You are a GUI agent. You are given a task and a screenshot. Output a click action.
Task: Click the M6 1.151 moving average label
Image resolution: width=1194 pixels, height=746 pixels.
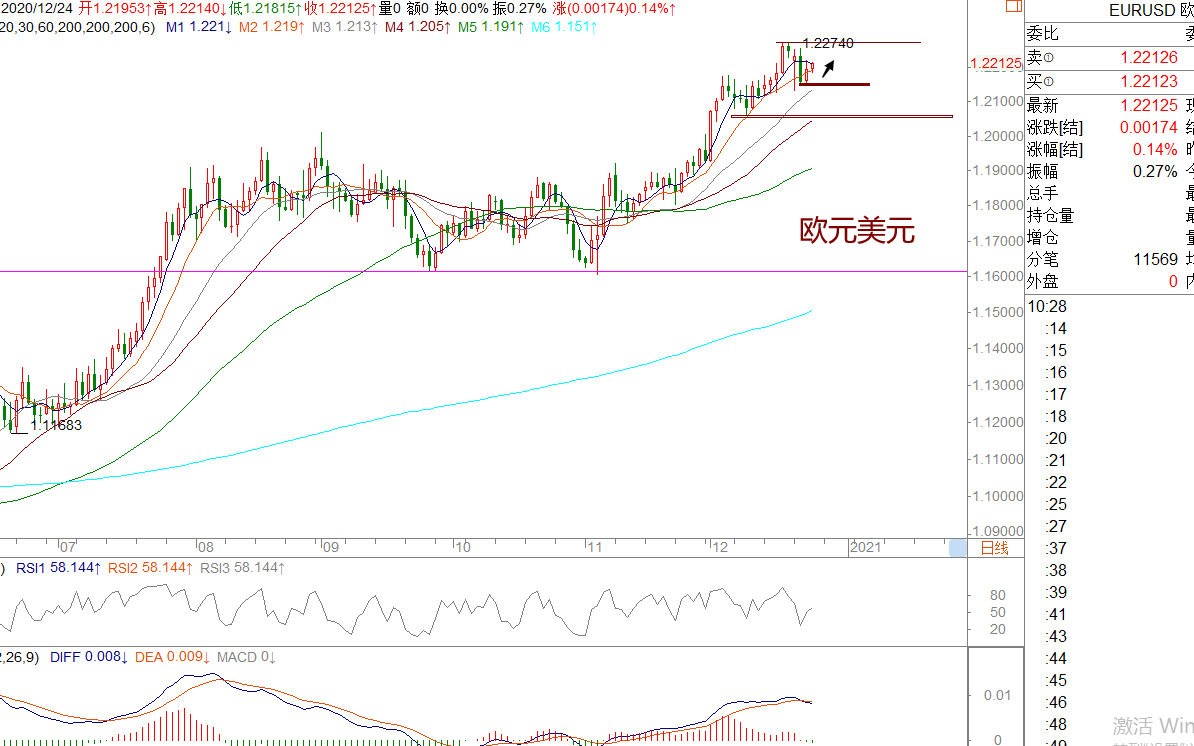[x=564, y=27]
